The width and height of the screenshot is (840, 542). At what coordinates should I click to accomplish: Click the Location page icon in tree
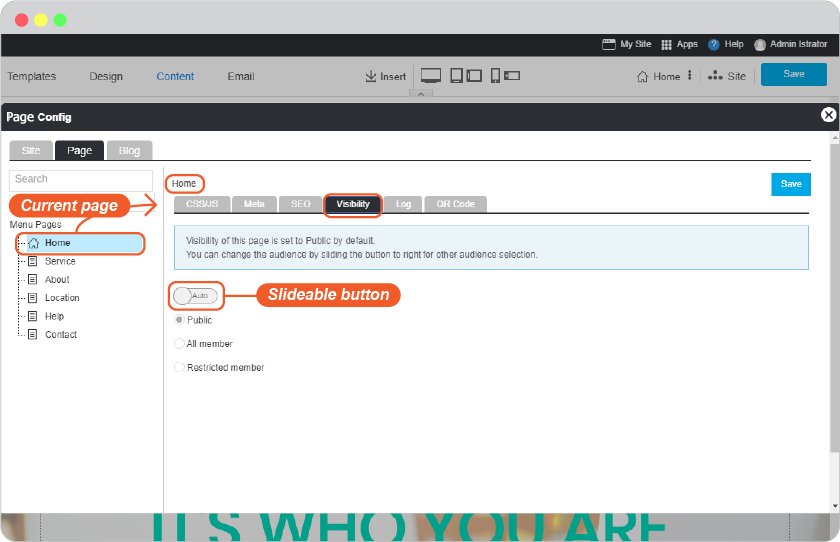33,298
